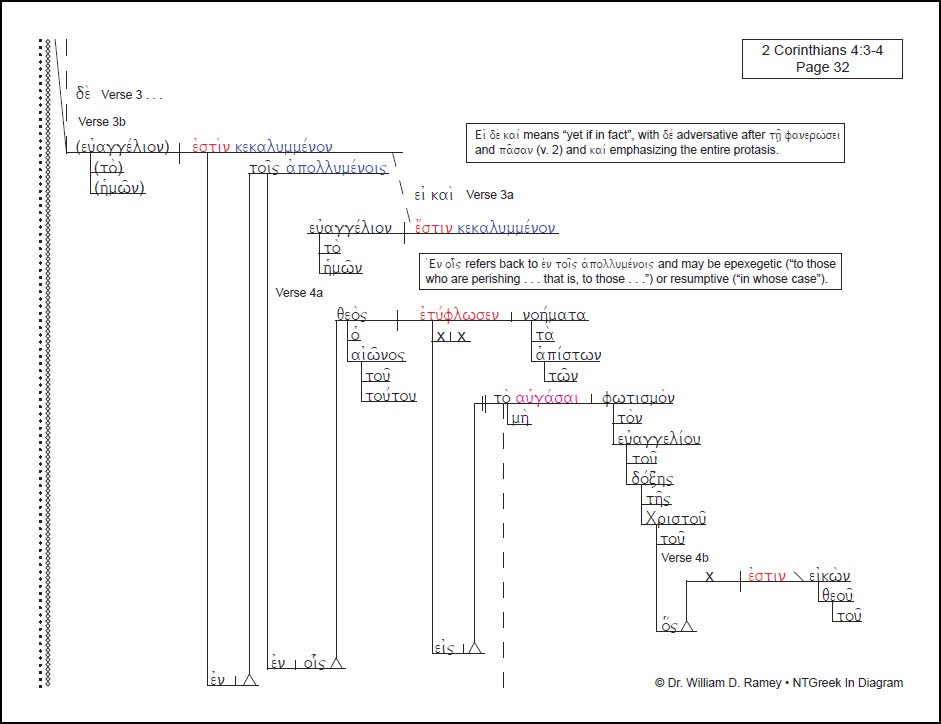Click the "2 Corinthians 4:3-4 Page 32" title box
Viewport: 941px width, 724px height.
point(822,59)
